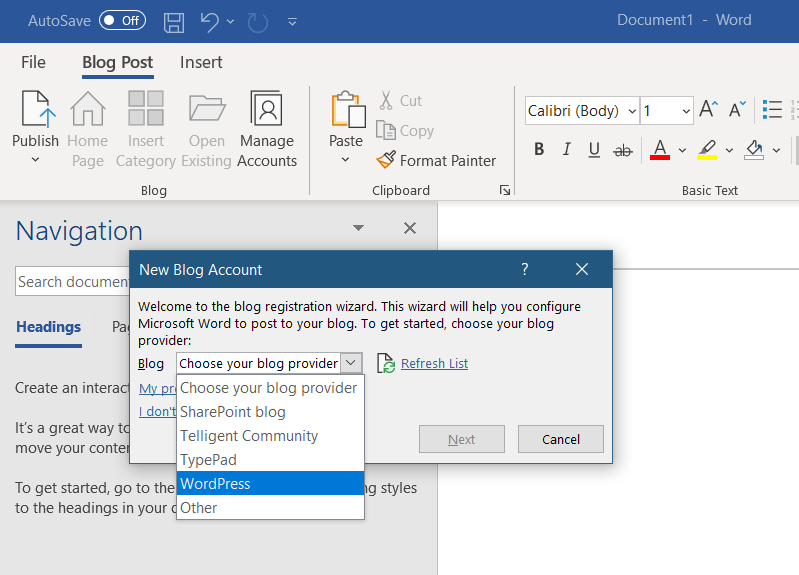Viewport: 799px width, 575px height.
Task: Open the Clipboard dialog launcher
Action: [x=505, y=190]
